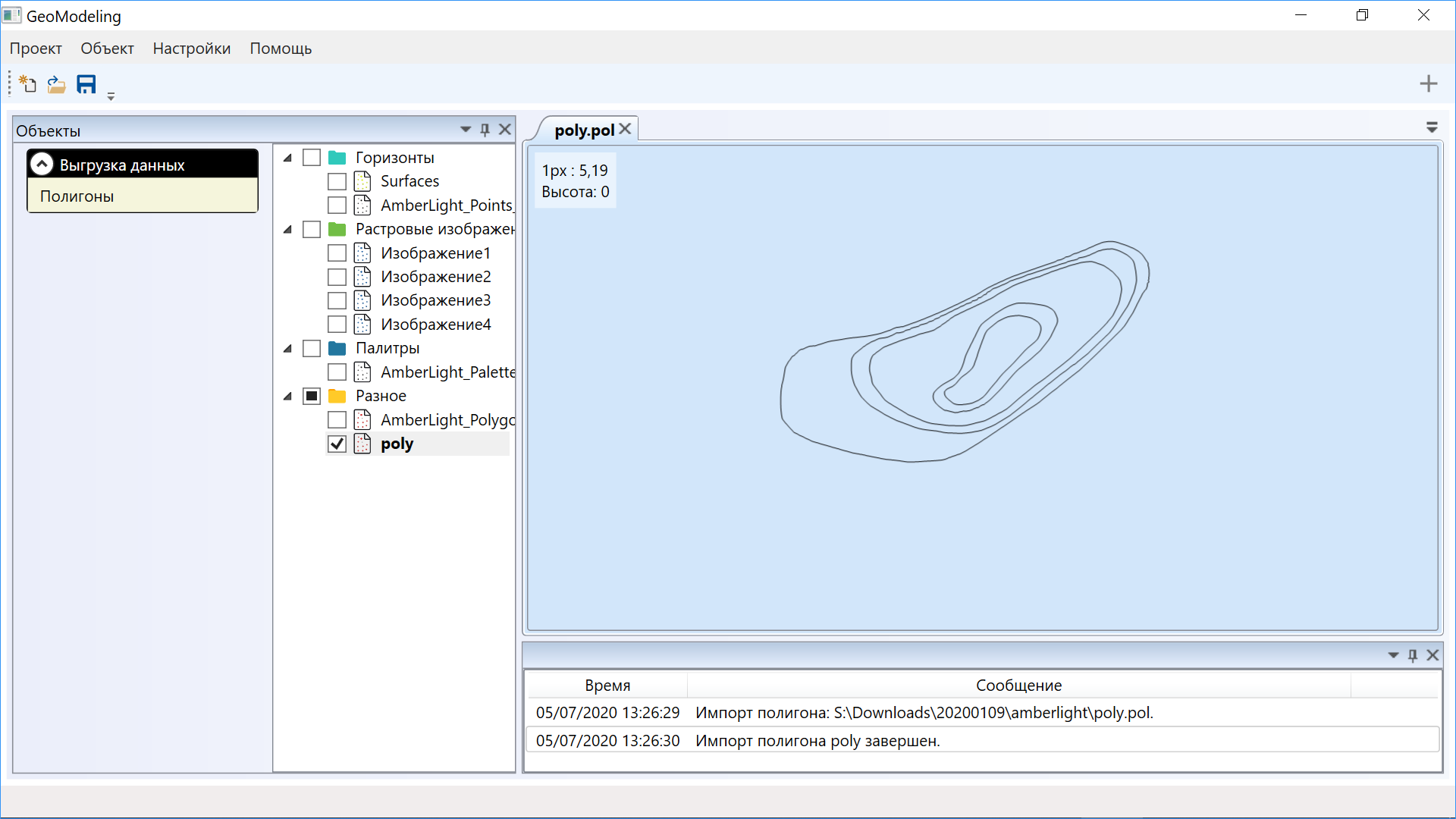Click the Полигоны item

tap(77, 196)
